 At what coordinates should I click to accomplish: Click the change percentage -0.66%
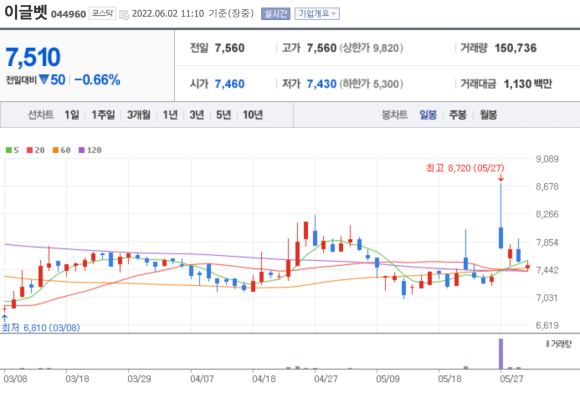(x=97, y=80)
